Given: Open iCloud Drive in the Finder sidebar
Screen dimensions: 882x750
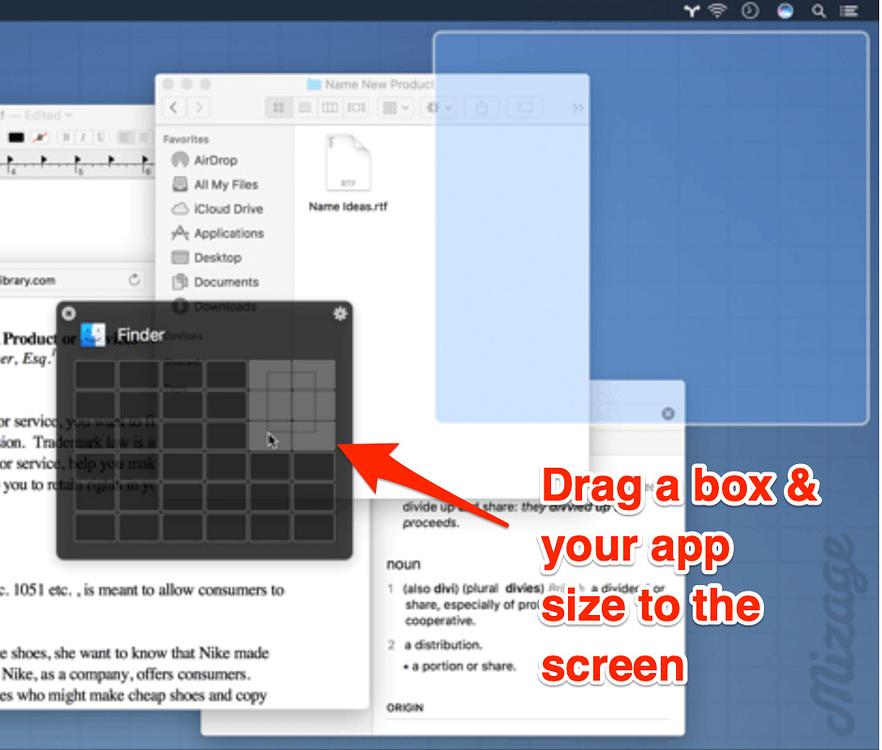Looking at the screenshot, I should tap(217, 209).
